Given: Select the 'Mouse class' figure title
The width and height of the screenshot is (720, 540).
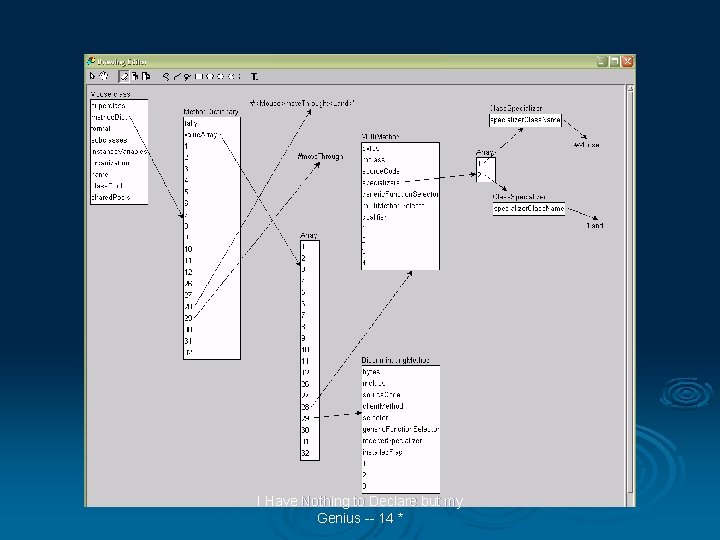Looking at the screenshot, I should coord(110,94).
